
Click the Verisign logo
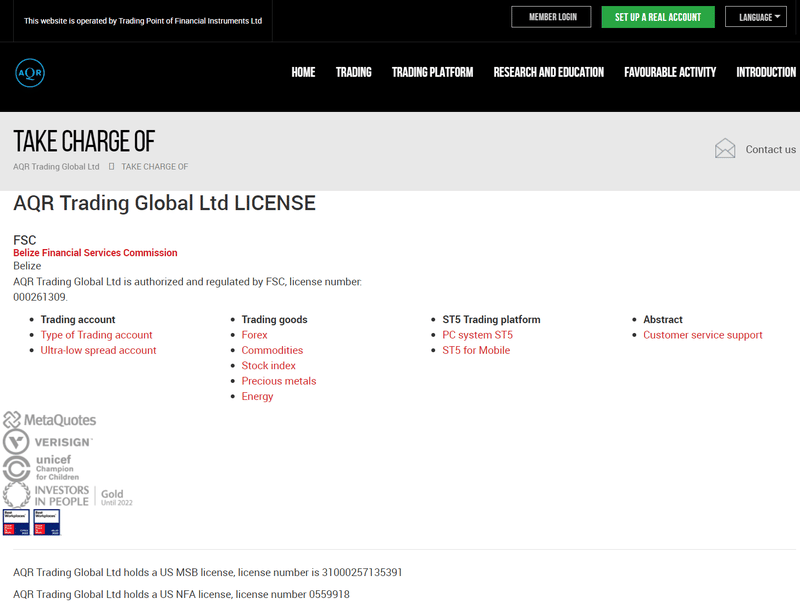coord(48,442)
